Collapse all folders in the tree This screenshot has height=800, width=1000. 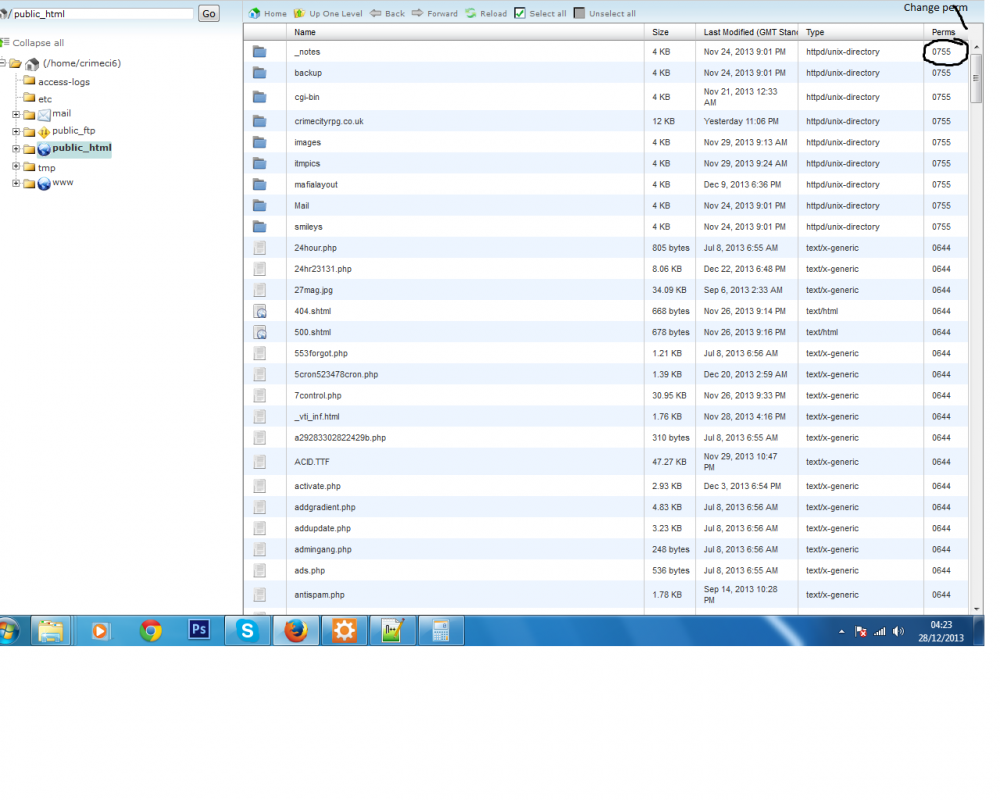[x=37, y=43]
